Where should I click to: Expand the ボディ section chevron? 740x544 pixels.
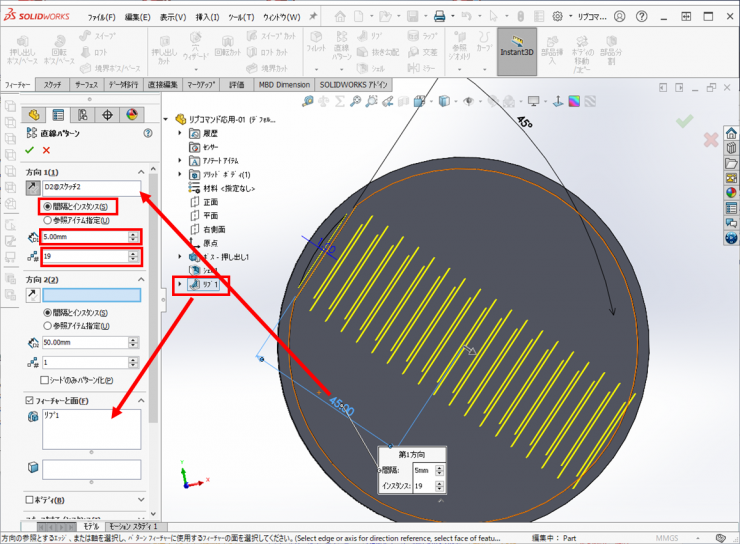[152, 499]
